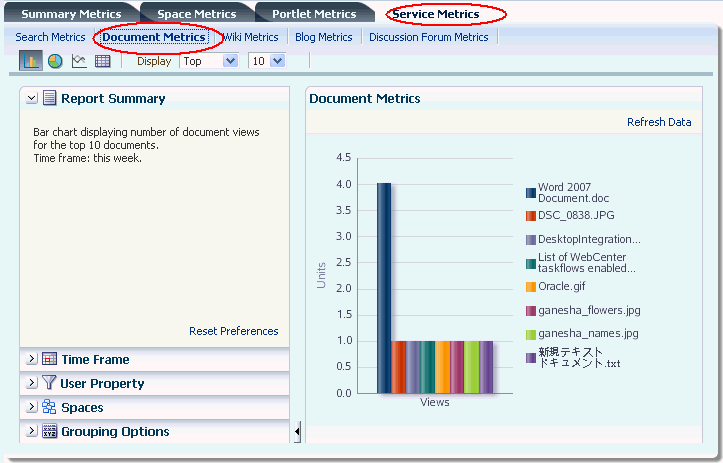Click the DesktopIntegration legend swatch
This screenshot has height=463, width=723.
click(x=531, y=239)
